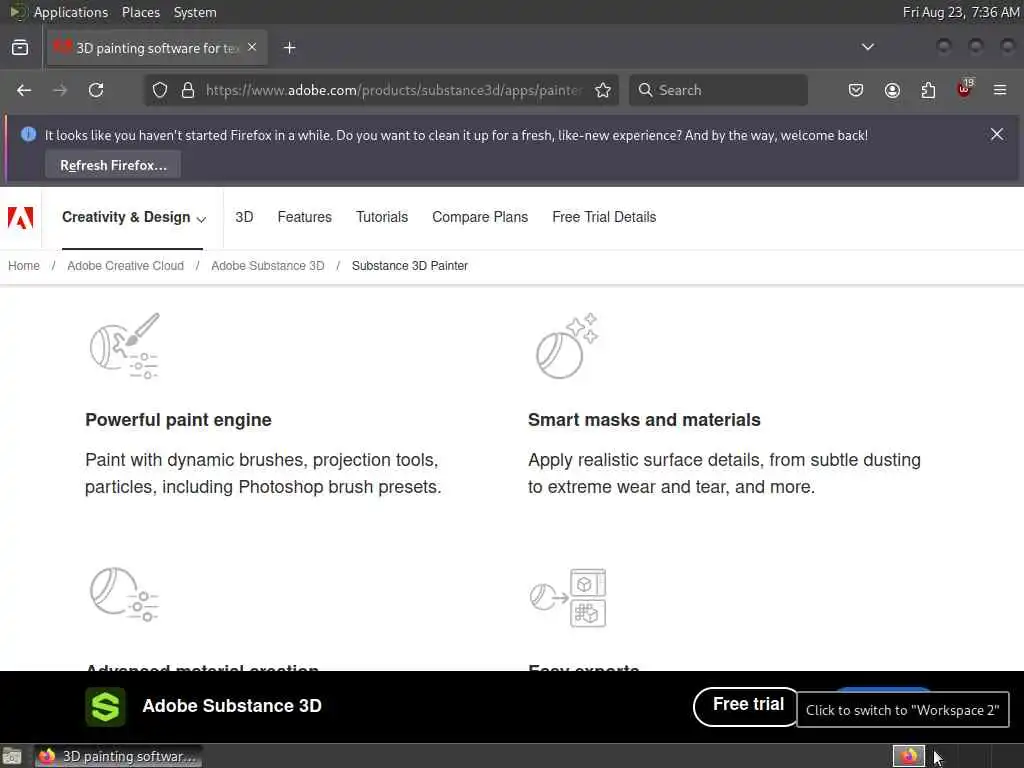Go to the Home breadcrumb link

(24, 266)
